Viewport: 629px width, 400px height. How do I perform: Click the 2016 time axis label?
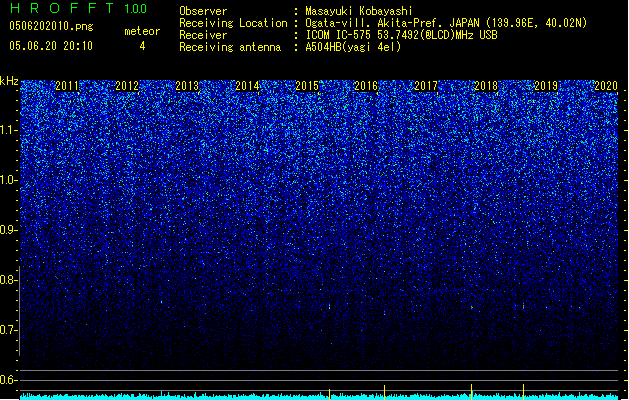(366, 85)
